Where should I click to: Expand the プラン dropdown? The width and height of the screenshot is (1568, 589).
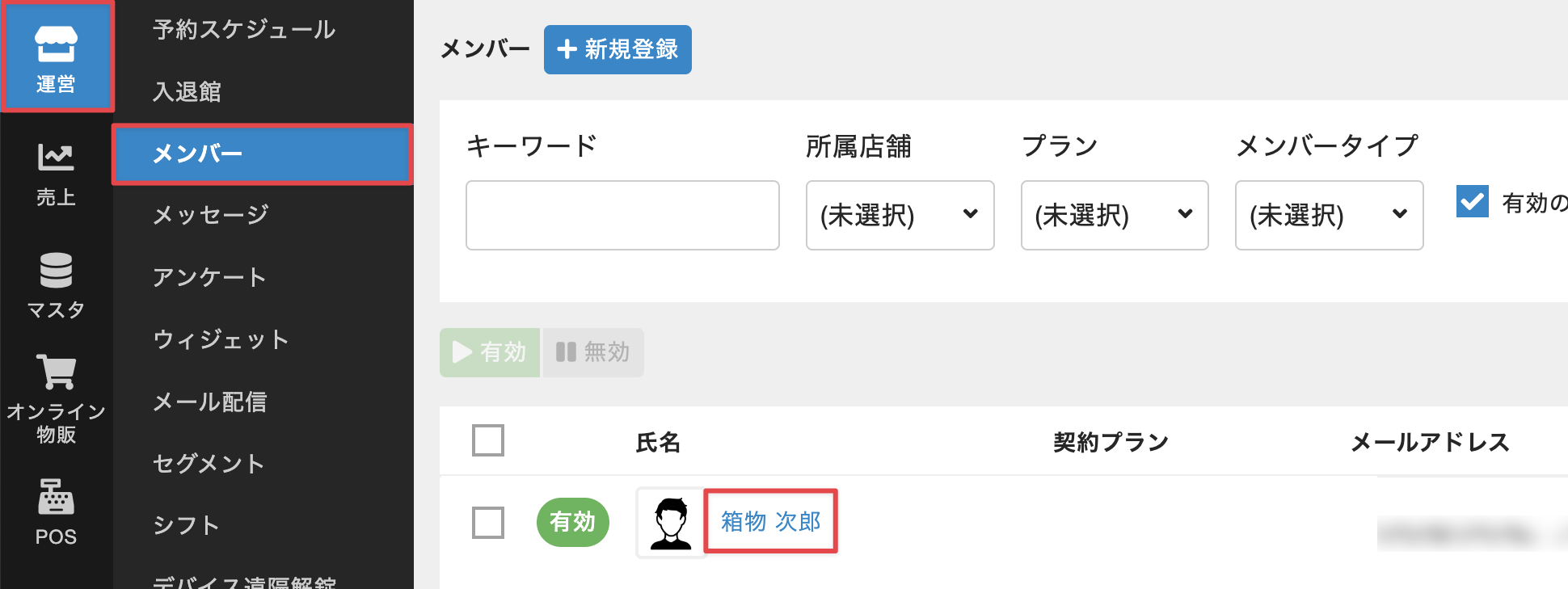[x=1114, y=215]
